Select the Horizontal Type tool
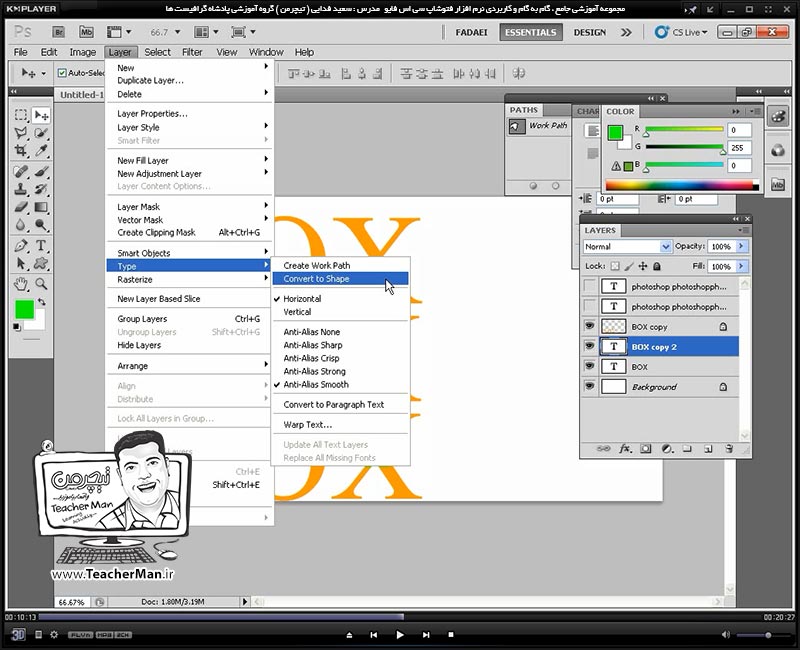Viewport: 800px width, 650px height. (41, 246)
